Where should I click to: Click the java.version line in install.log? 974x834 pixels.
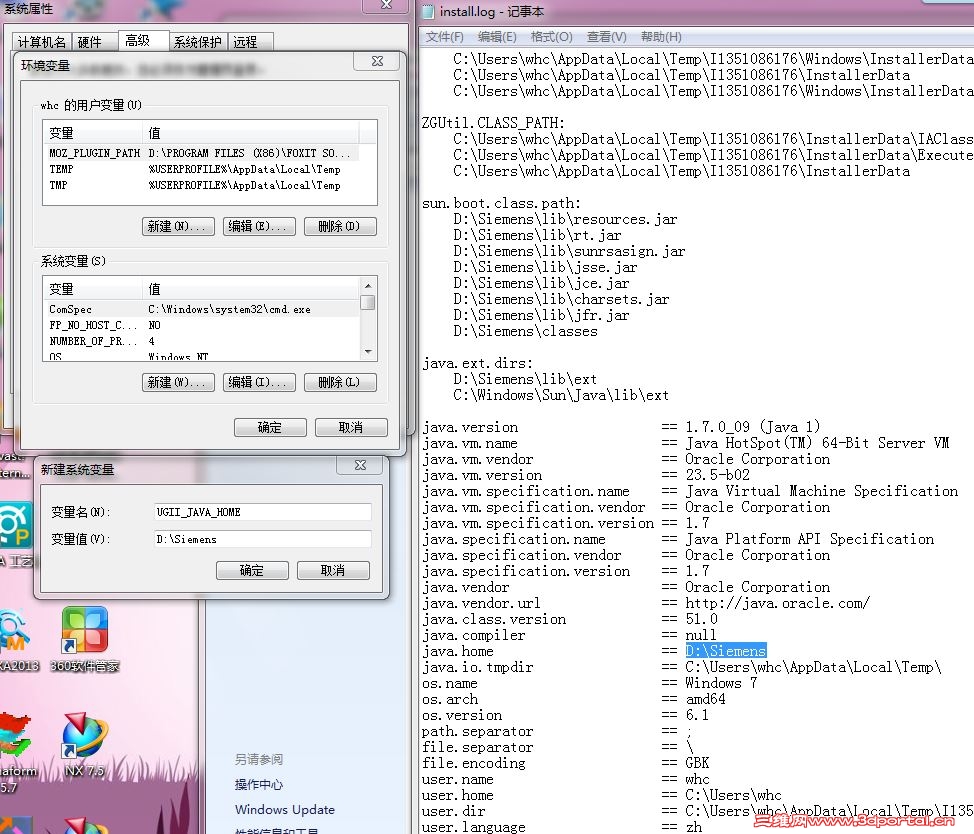pyautogui.click(x=621, y=427)
